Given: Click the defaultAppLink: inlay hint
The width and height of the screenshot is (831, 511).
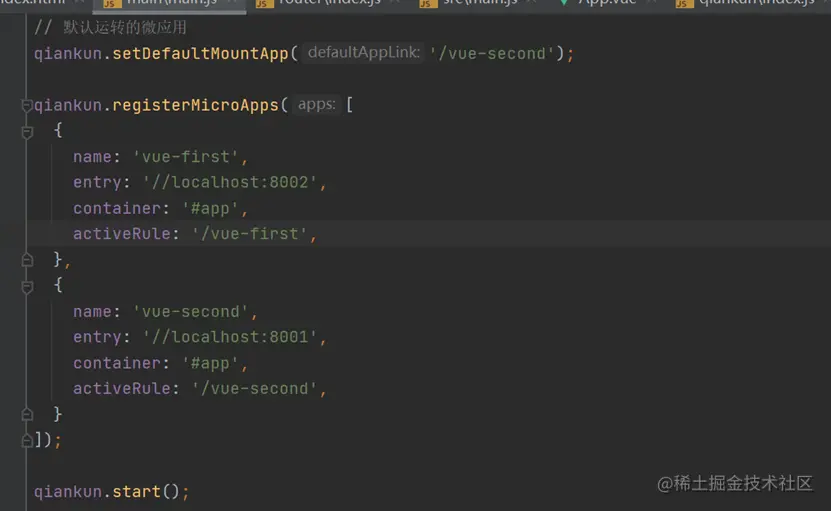Looking at the screenshot, I should coord(364,52).
